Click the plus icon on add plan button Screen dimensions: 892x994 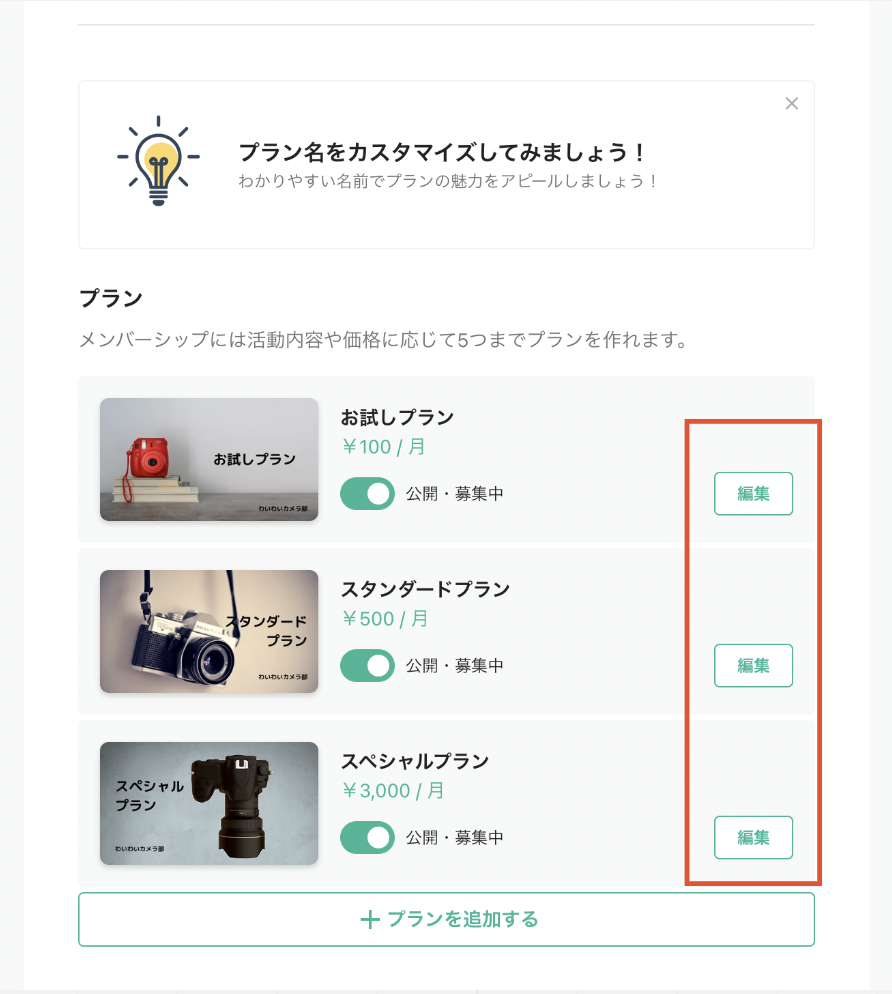tap(370, 920)
